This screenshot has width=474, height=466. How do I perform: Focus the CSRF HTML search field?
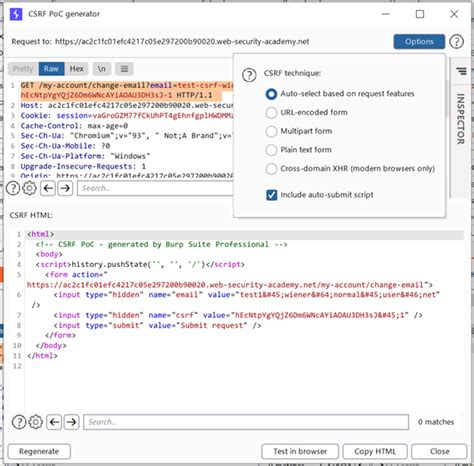coord(246,422)
